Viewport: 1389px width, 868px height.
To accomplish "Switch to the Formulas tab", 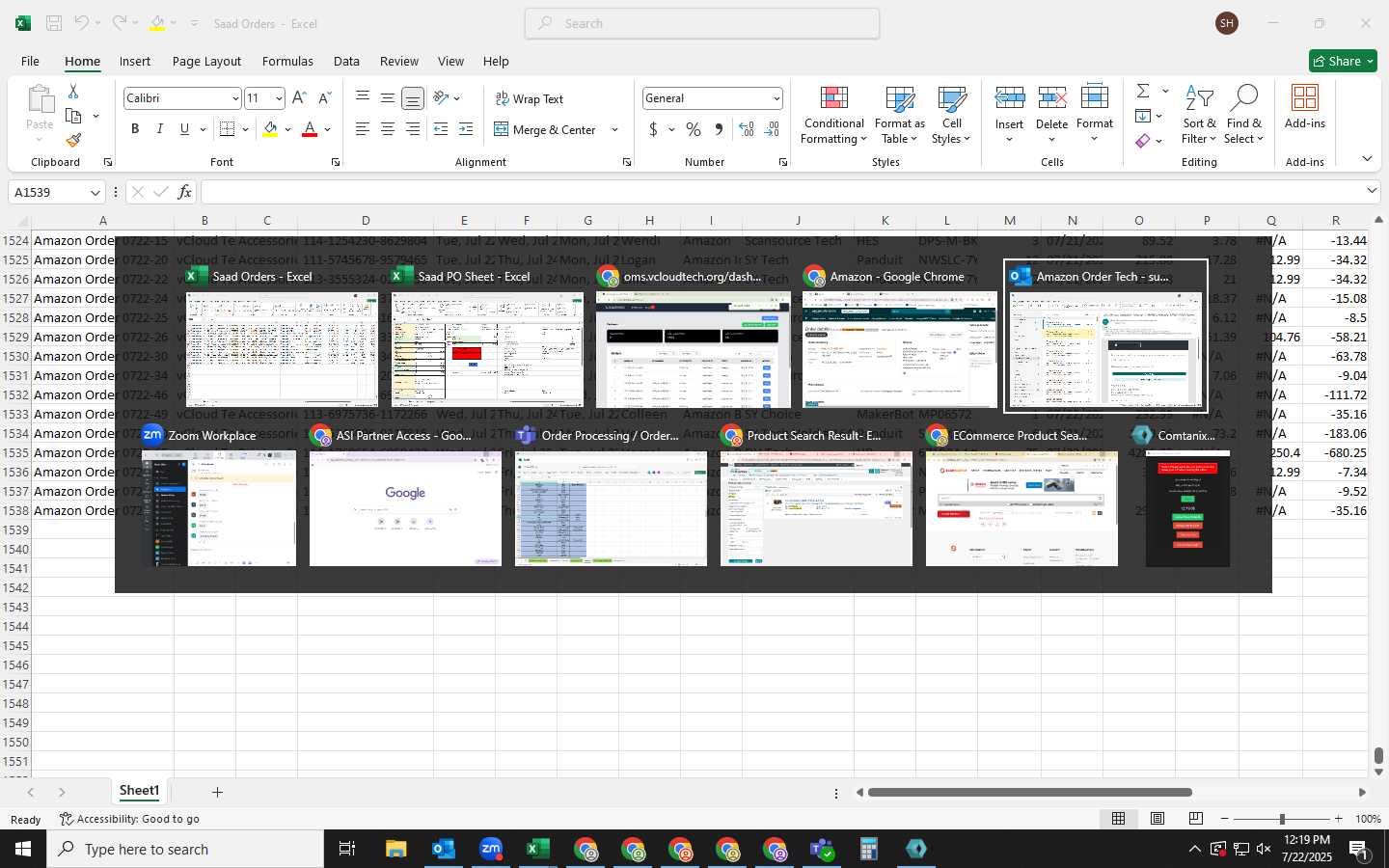I will pyautogui.click(x=287, y=61).
